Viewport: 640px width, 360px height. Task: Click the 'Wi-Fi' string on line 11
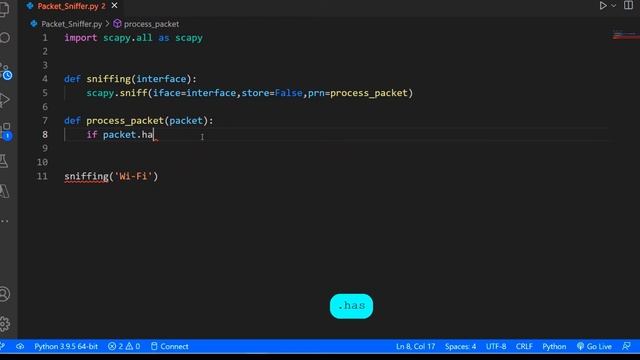pyautogui.click(x=133, y=176)
